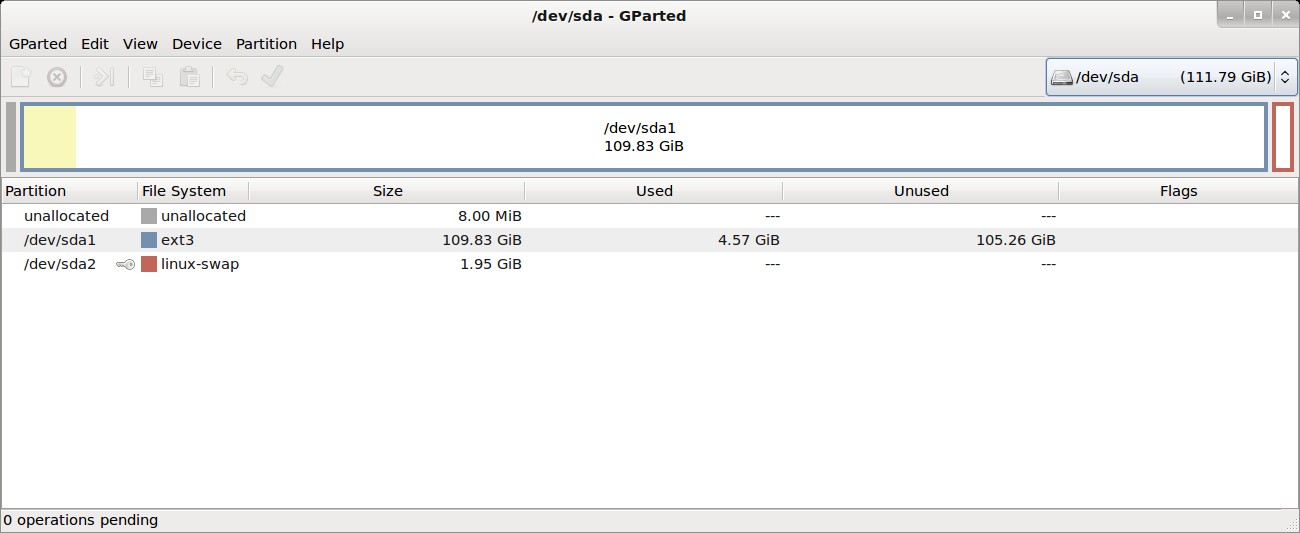
Task: Sort by the Size column header
Action: point(387,191)
